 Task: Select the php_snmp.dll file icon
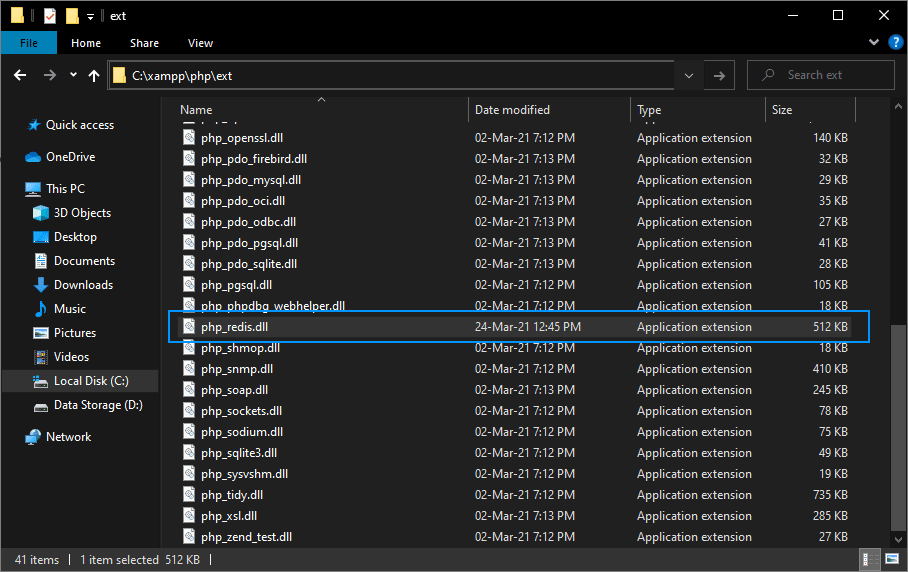[x=189, y=368]
